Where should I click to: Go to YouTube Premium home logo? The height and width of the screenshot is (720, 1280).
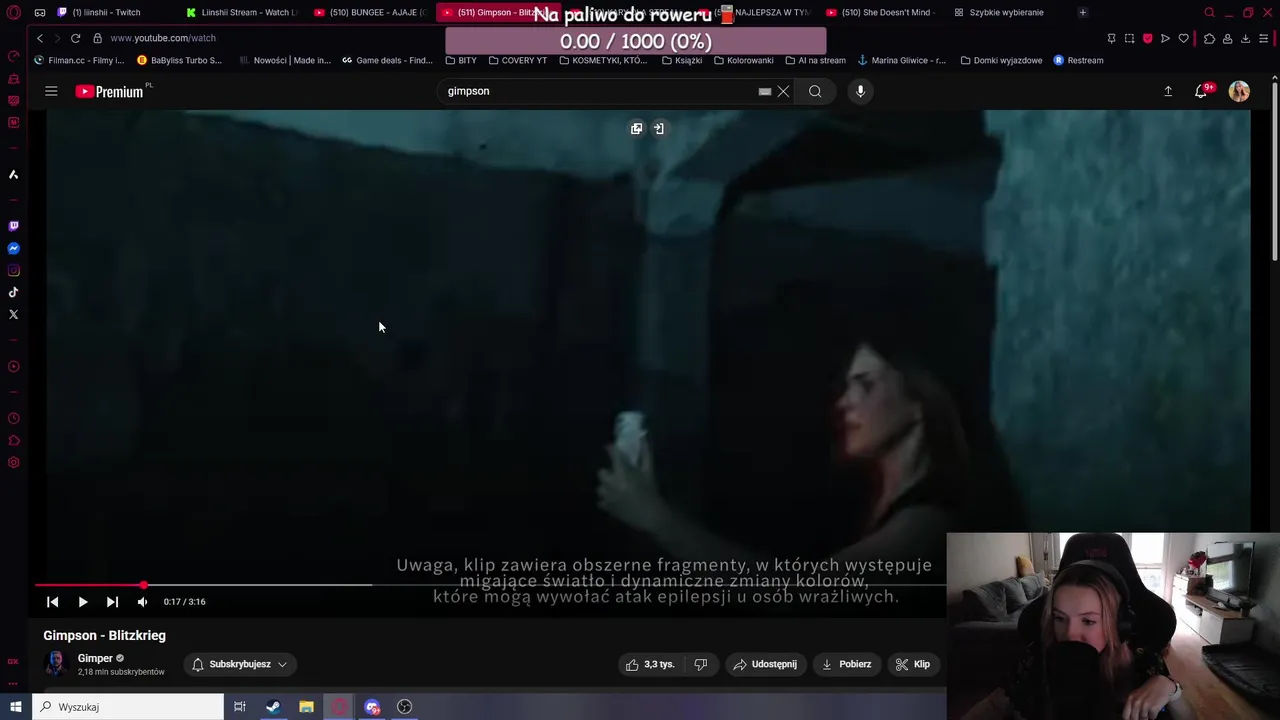coord(110,91)
